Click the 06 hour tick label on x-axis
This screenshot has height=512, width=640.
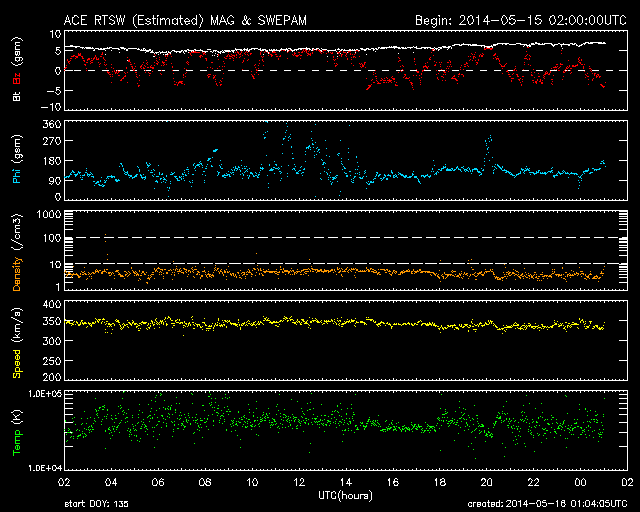(x=158, y=483)
